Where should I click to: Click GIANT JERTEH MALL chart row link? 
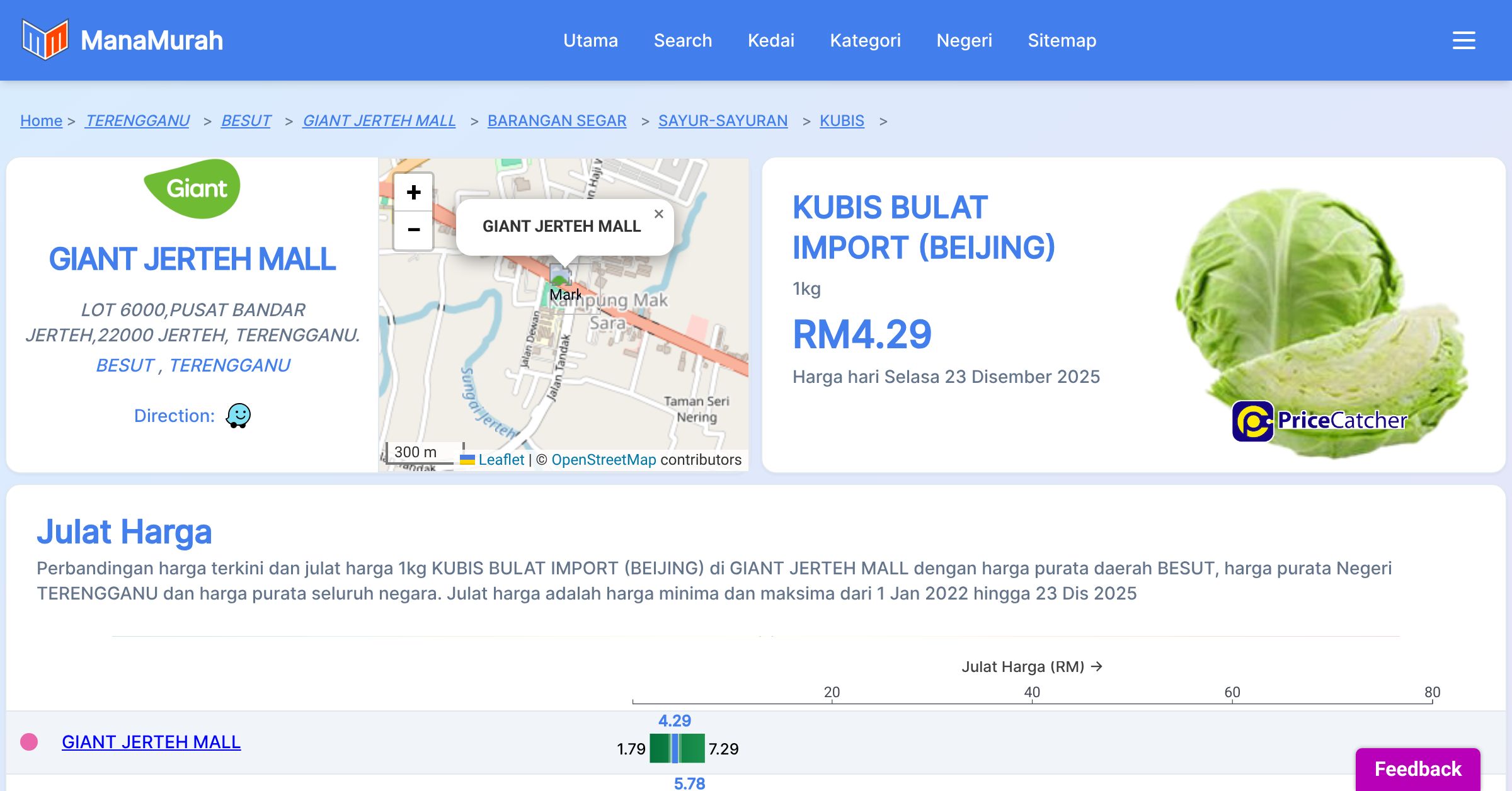[x=151, y=742]
